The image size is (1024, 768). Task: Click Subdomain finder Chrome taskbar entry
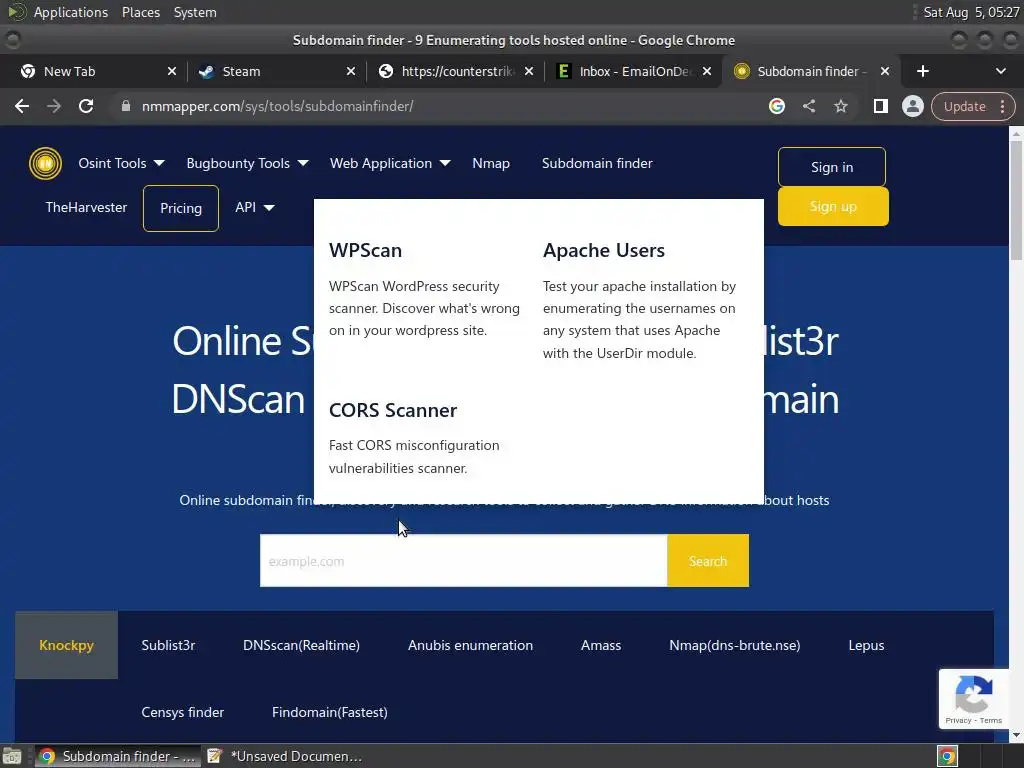click(118, 756)
